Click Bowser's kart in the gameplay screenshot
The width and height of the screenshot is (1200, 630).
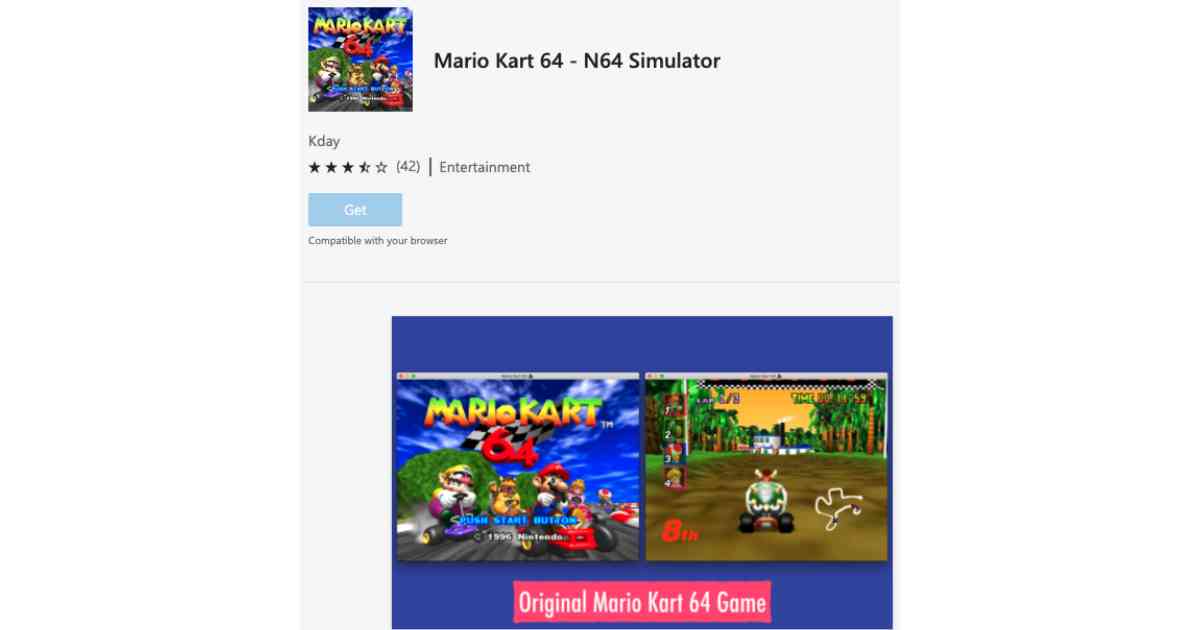click(x=766, y=500)
